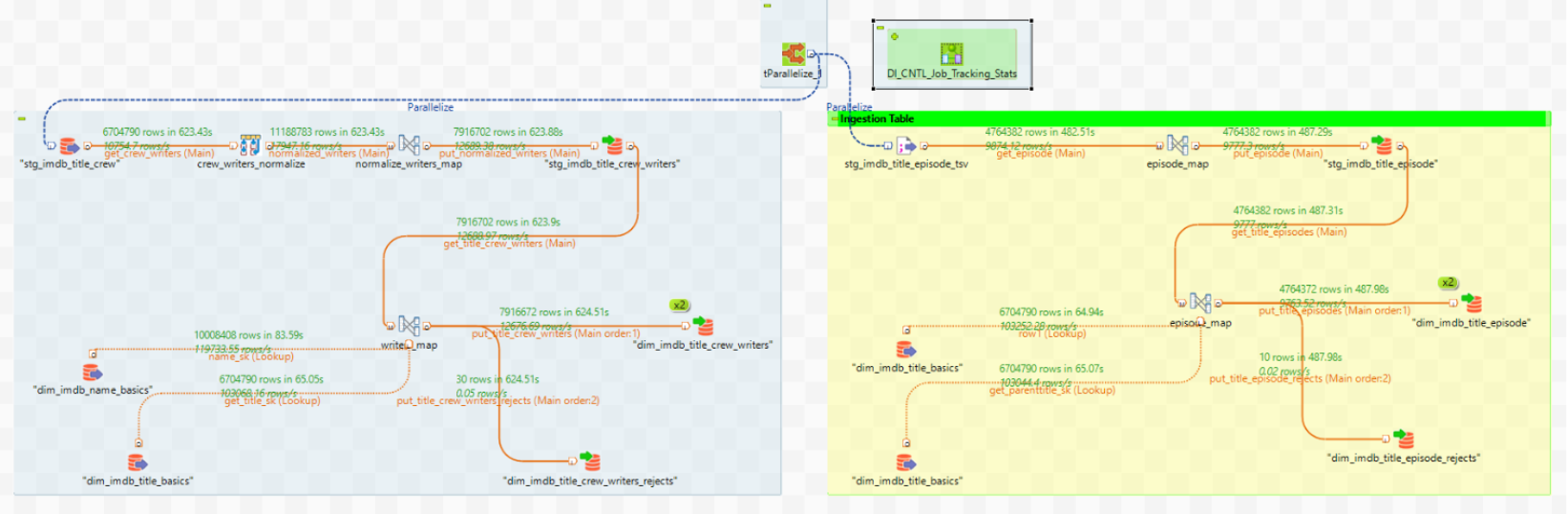
Task: Click the "dim_imdb_title_episode_rejects" name label
Action: [x=1404, y=458]
